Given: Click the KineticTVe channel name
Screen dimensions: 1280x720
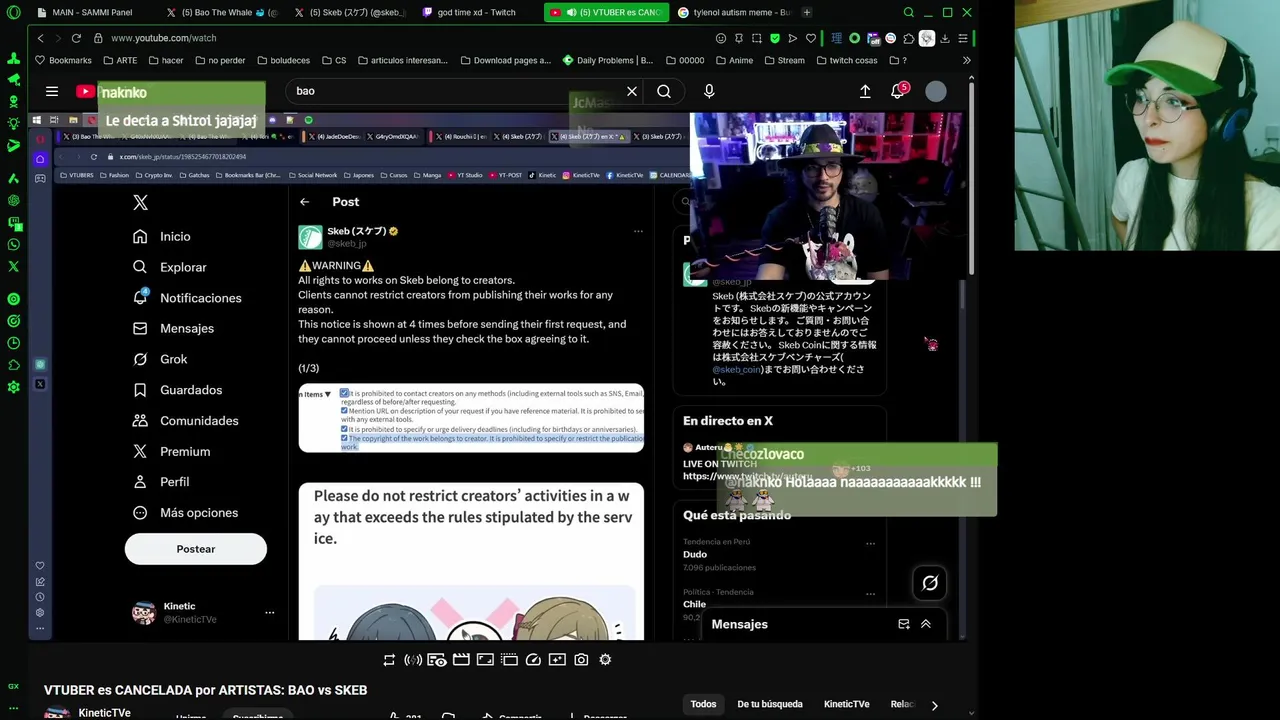Looking at the screenshot, I should 105,713.
